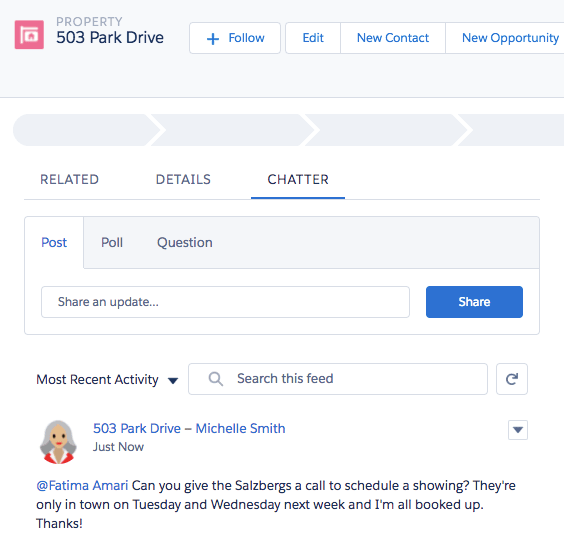Open the 503 Park Drive link in post
The width and height of the screenshot is (564, 541).
137,428
